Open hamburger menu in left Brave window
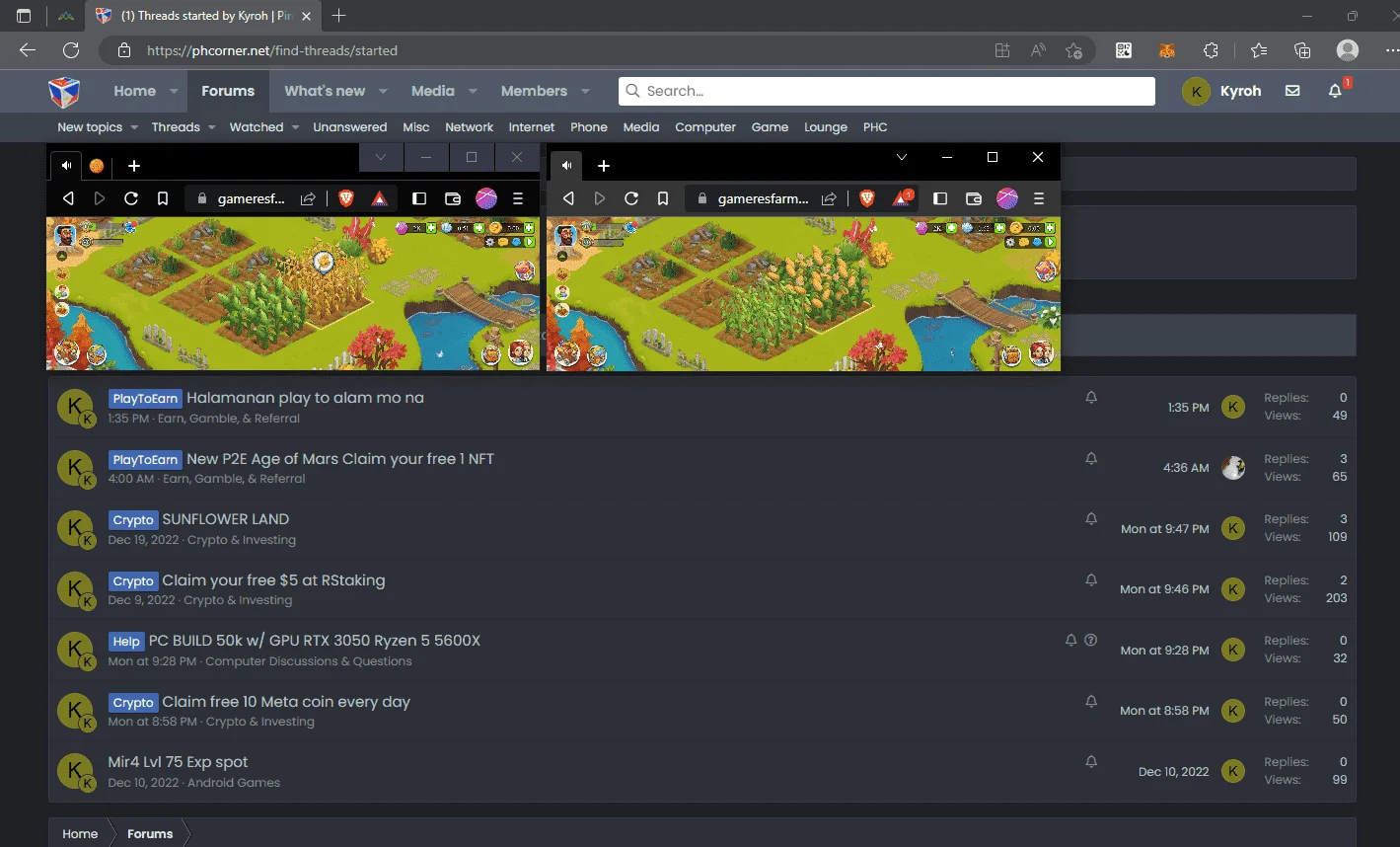This screenshot has width=1400, height=847. [x=518, y=198]
